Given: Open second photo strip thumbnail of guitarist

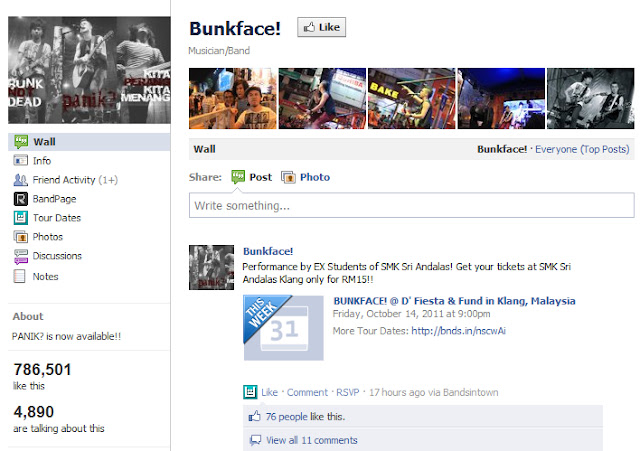Looking at the screenshot, I should 322,98.
